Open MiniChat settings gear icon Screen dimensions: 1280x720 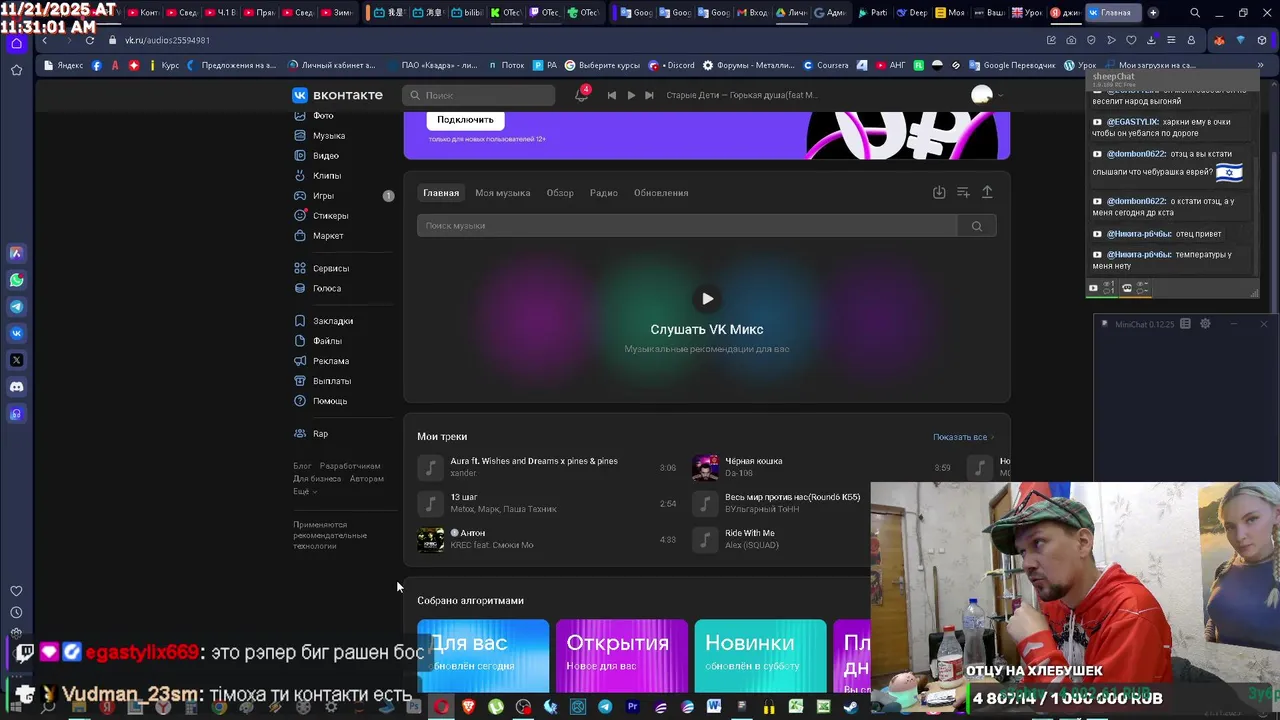1205,324
